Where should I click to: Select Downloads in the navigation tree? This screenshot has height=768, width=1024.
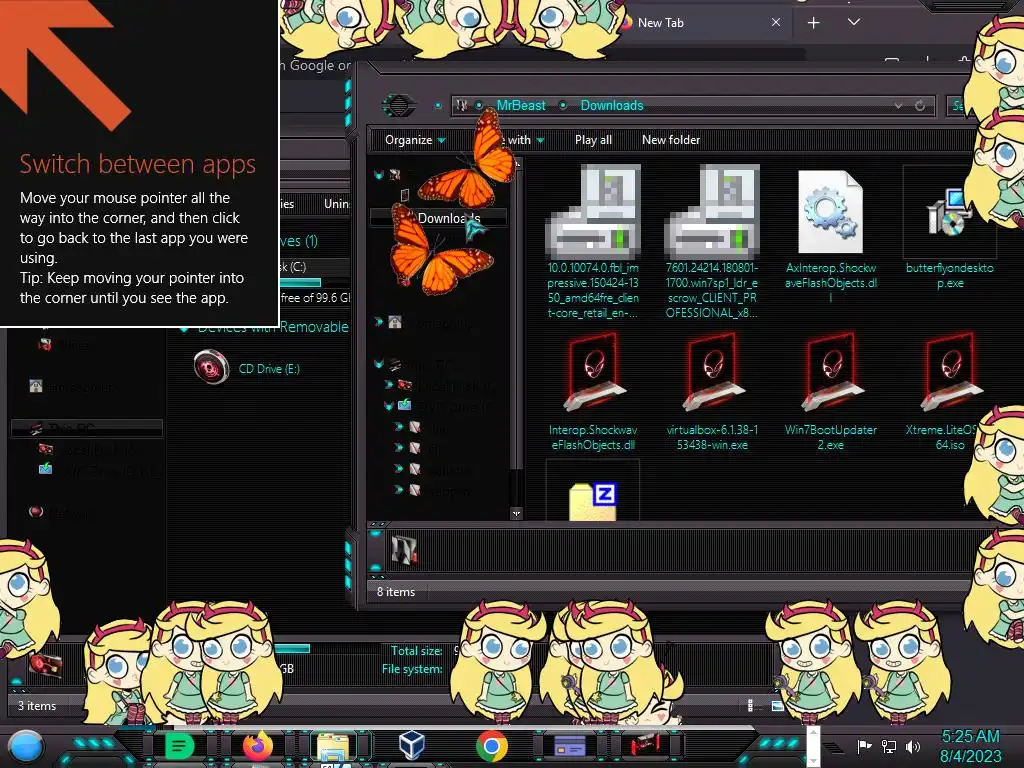coord(438,217)
